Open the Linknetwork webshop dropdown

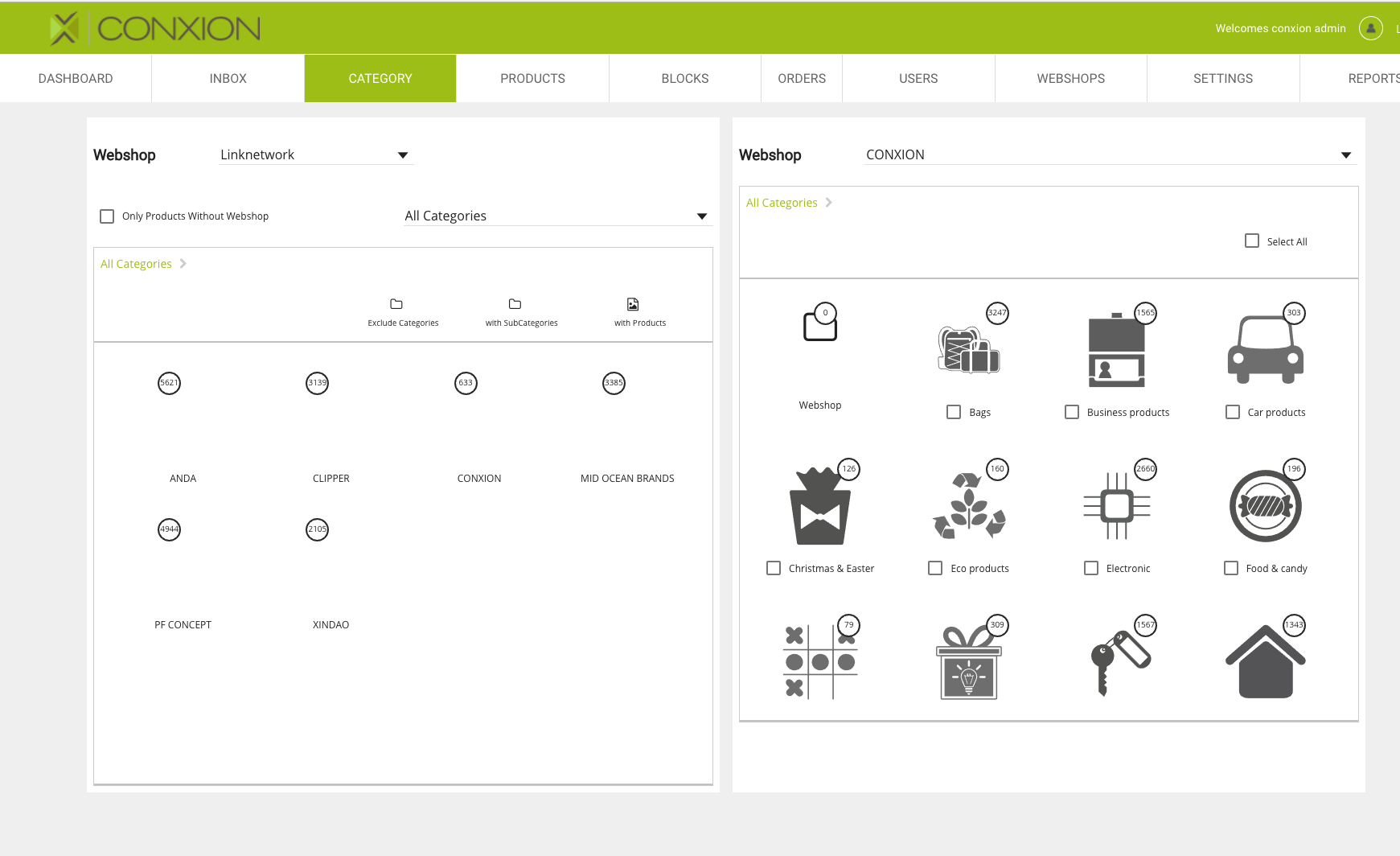pyautogui.click(x=316, y=154)
